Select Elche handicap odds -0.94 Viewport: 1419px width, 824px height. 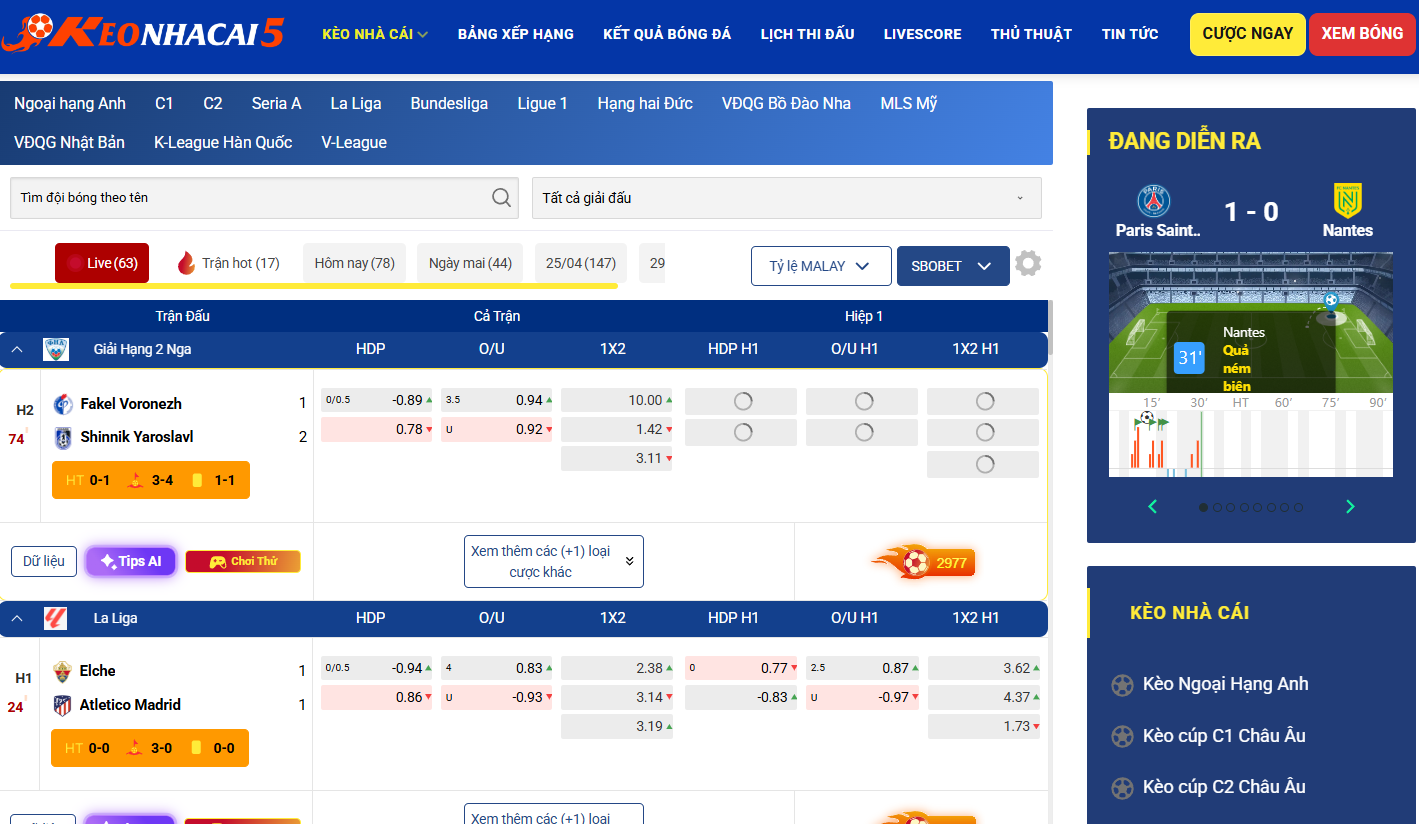pyautogui.click(x=377, y=668)
